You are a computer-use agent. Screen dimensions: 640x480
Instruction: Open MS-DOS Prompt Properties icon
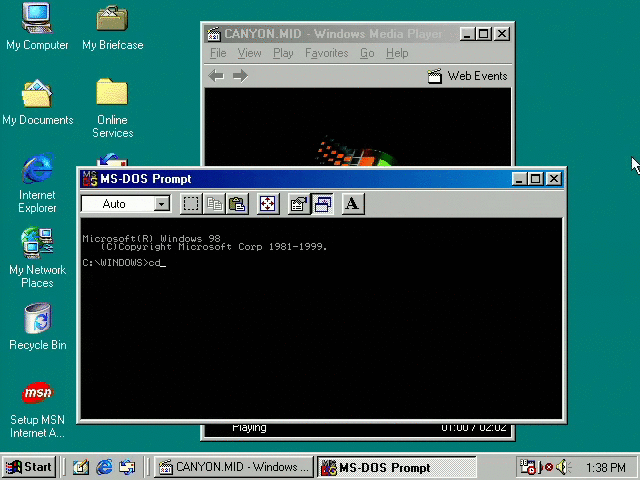[298, 204]
